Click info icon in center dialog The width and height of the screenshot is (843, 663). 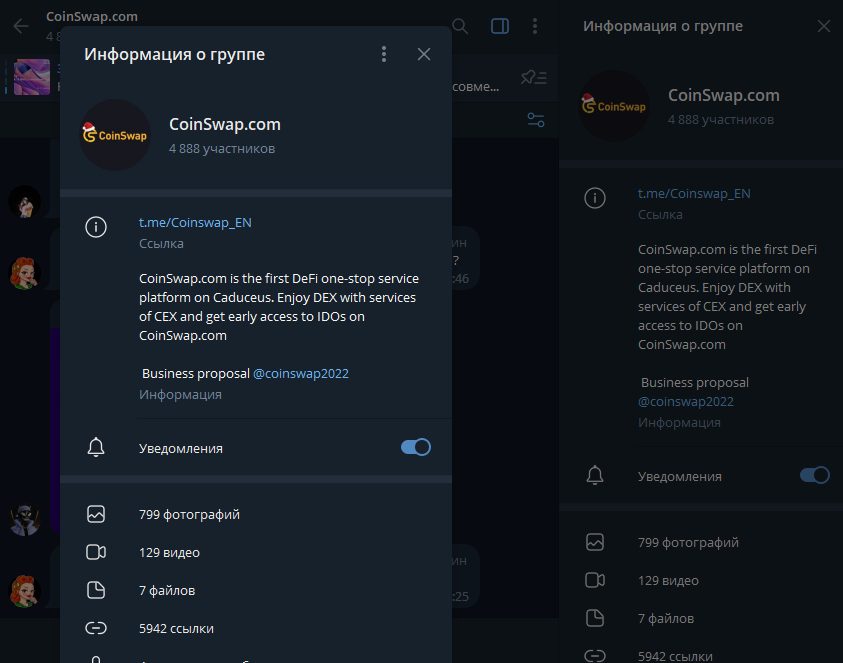[x=96, y=227]
